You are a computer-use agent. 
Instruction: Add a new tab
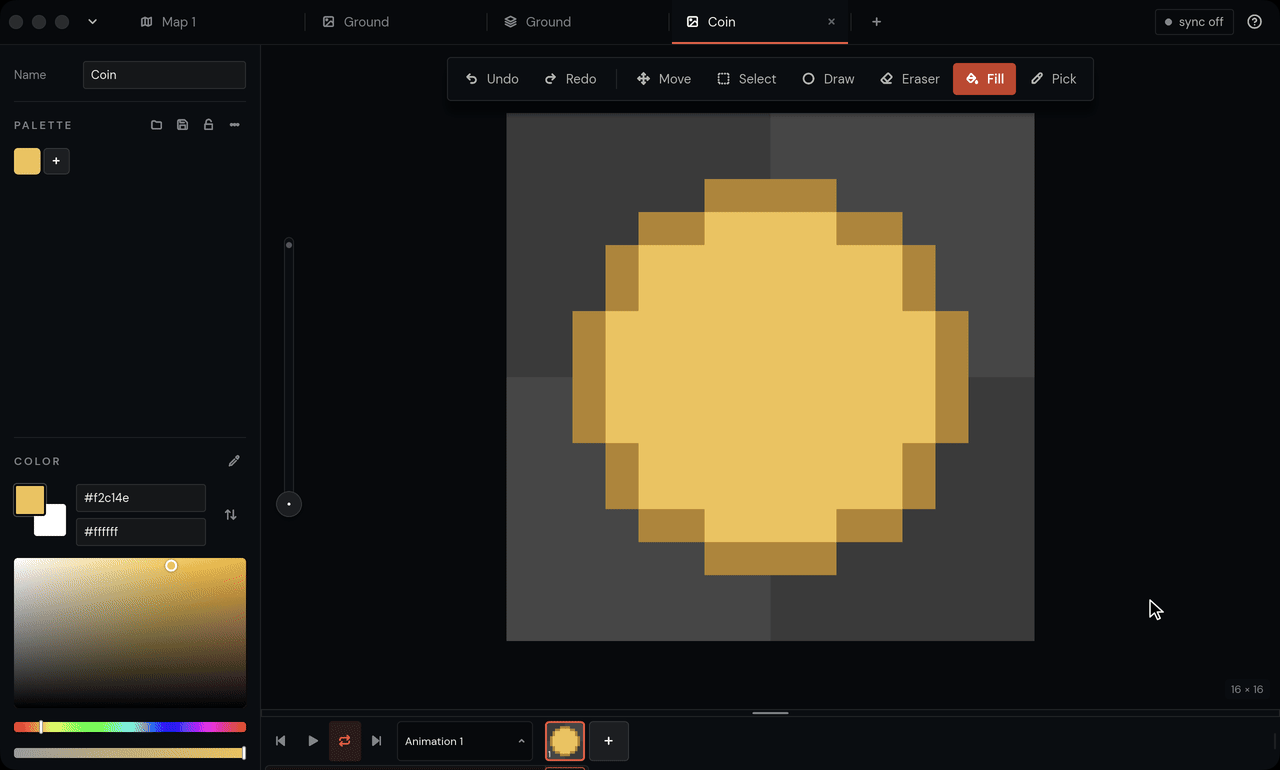[876, 22]
